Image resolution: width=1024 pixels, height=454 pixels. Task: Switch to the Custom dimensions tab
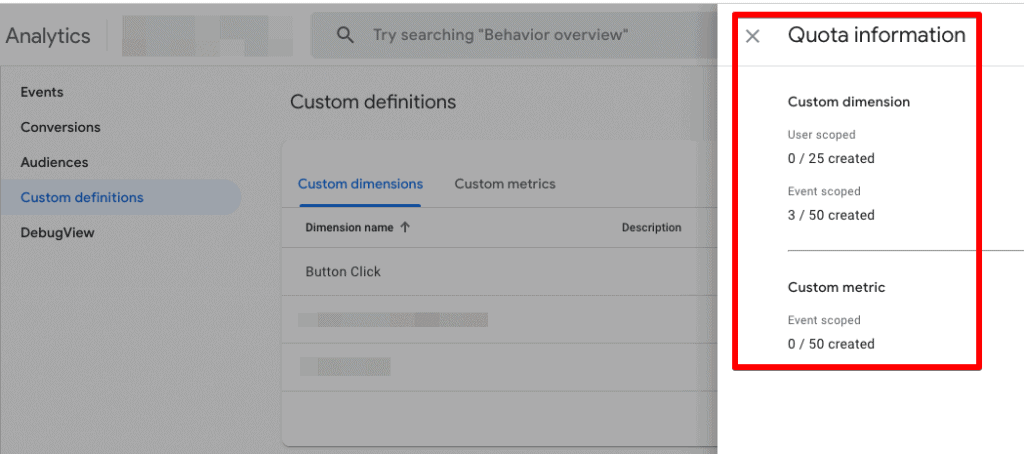(x=360, y=184)
